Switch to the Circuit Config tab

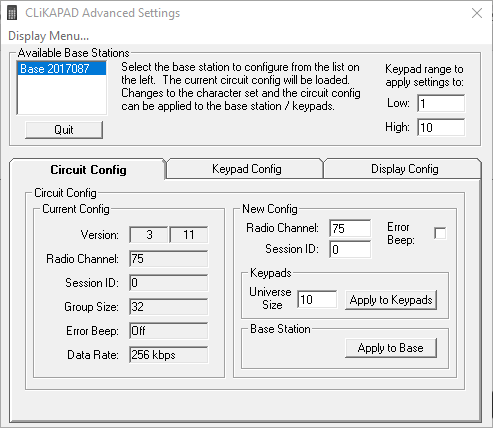pos(88,170)
